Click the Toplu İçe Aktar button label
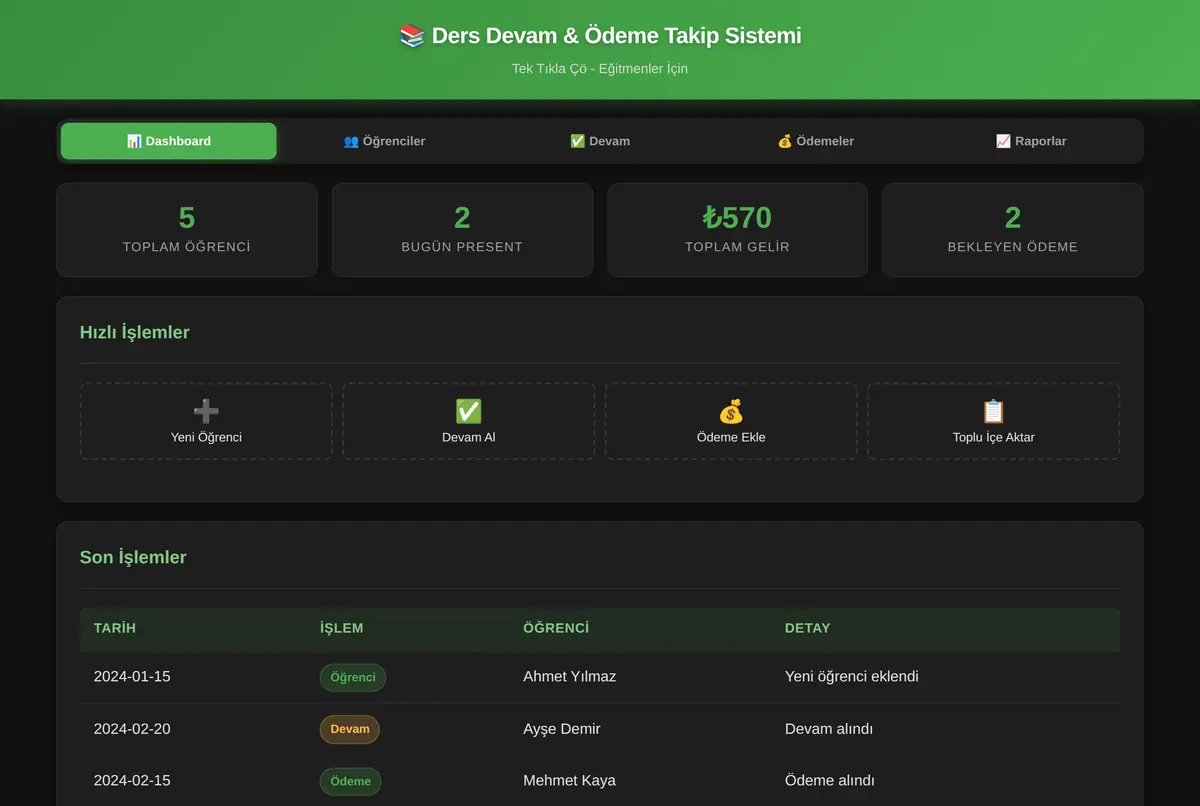The image size is (1200, 806). pyautogui.click(x=993, y=437)
